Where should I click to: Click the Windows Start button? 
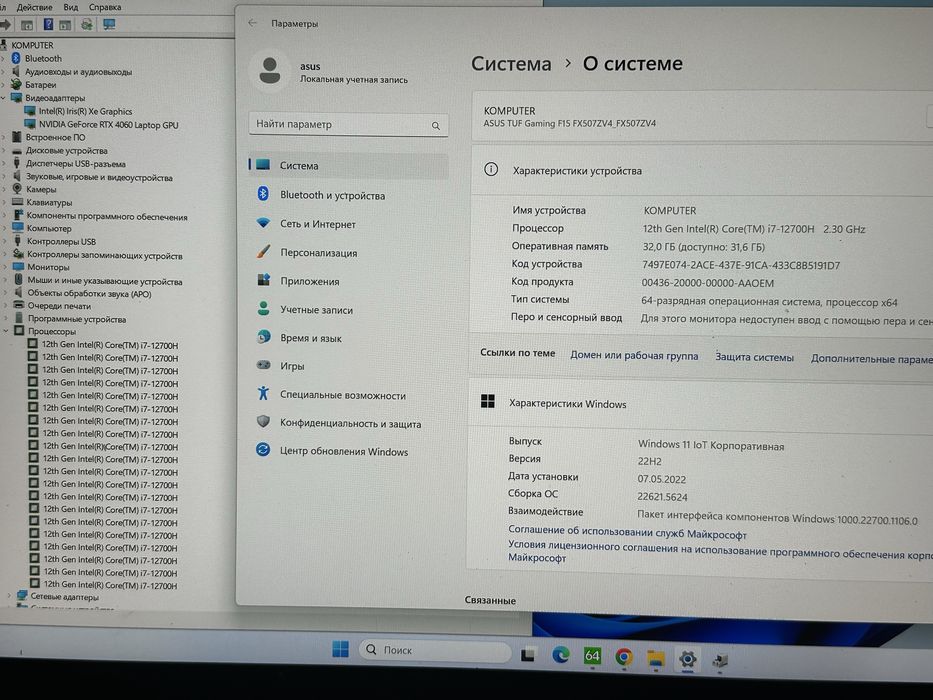point(340,649)
